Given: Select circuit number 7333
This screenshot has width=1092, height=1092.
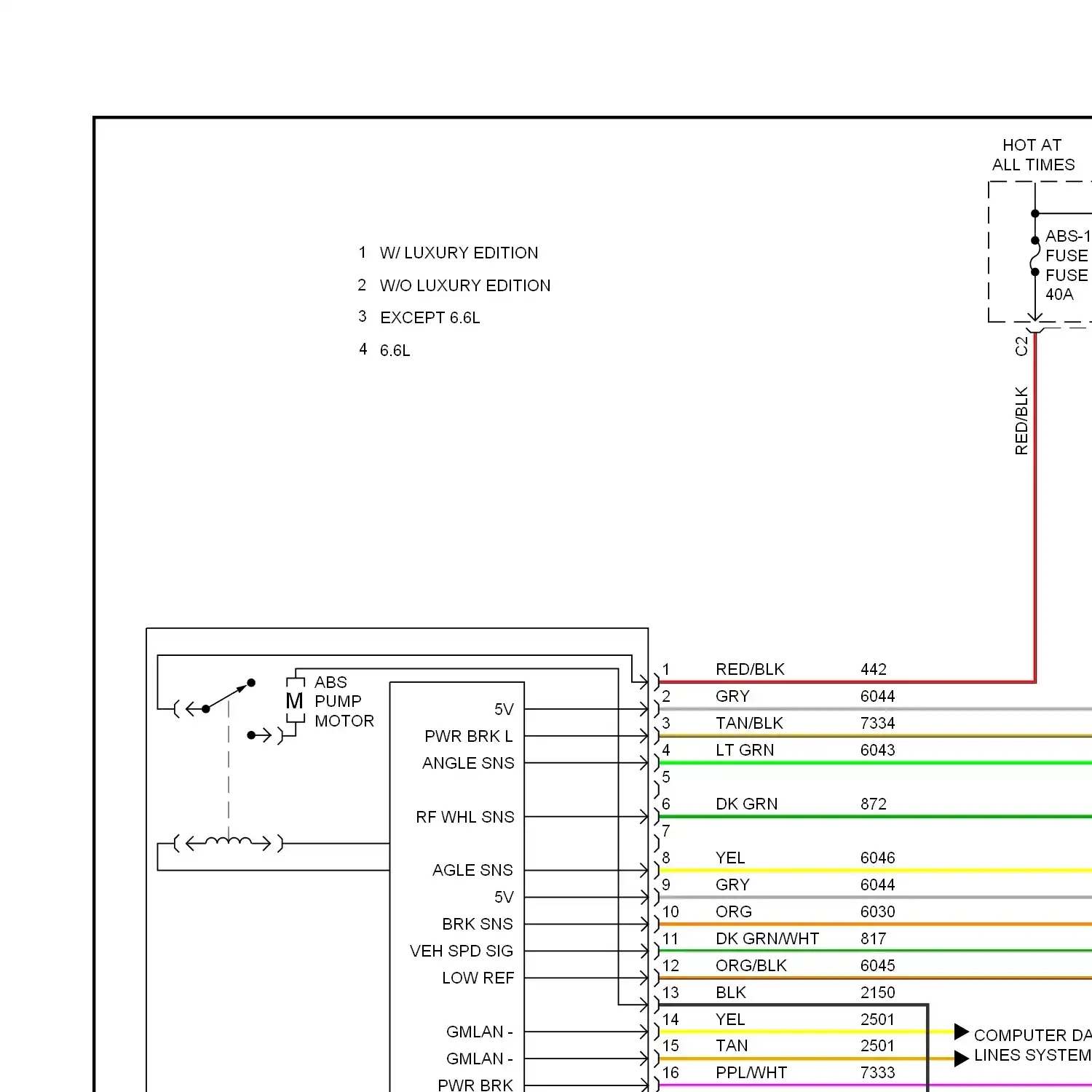Looking at the screenshot, I should (x=877, y=1072).
